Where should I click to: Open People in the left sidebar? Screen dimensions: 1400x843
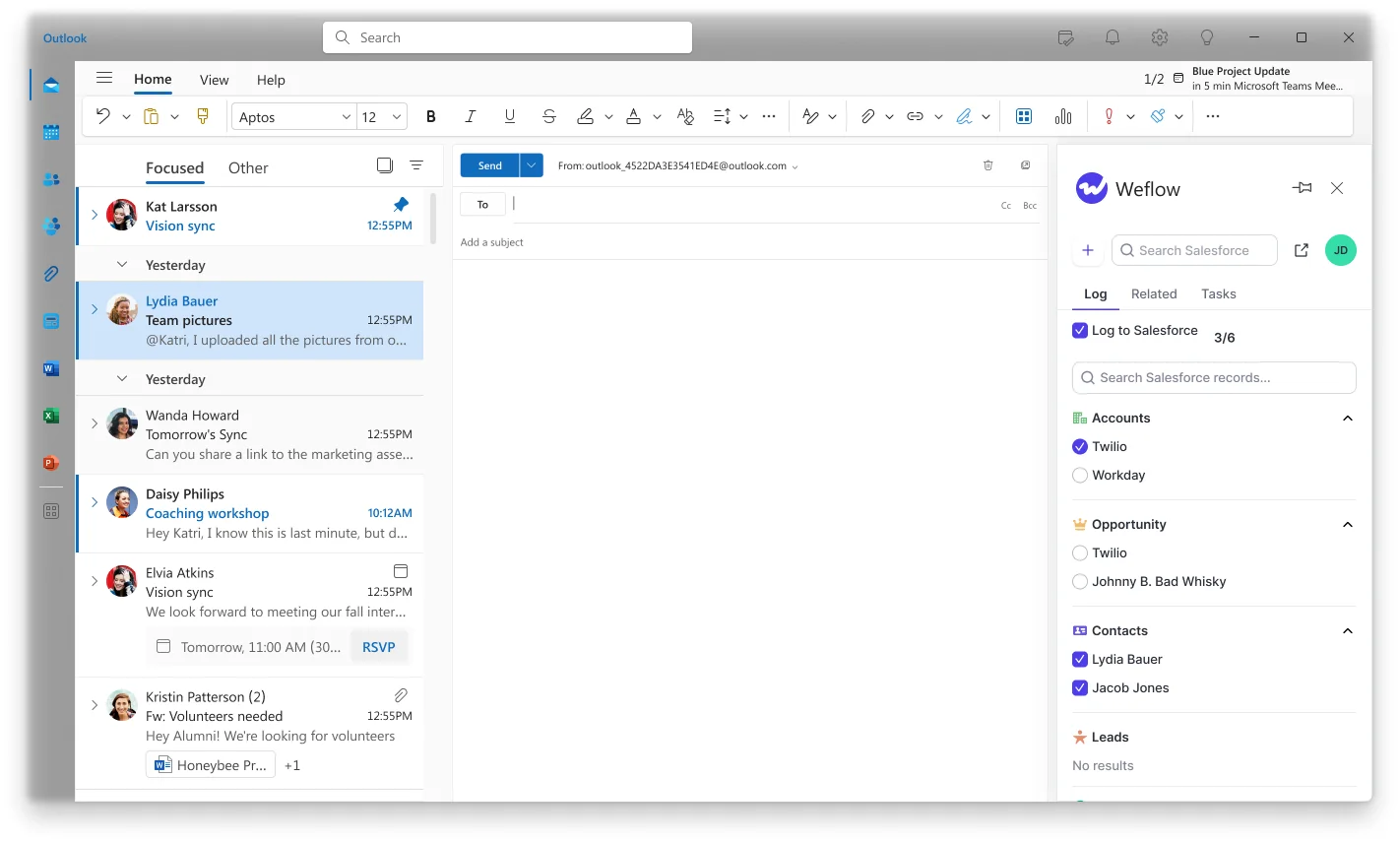pyautogui.click(x=51, y=179)
